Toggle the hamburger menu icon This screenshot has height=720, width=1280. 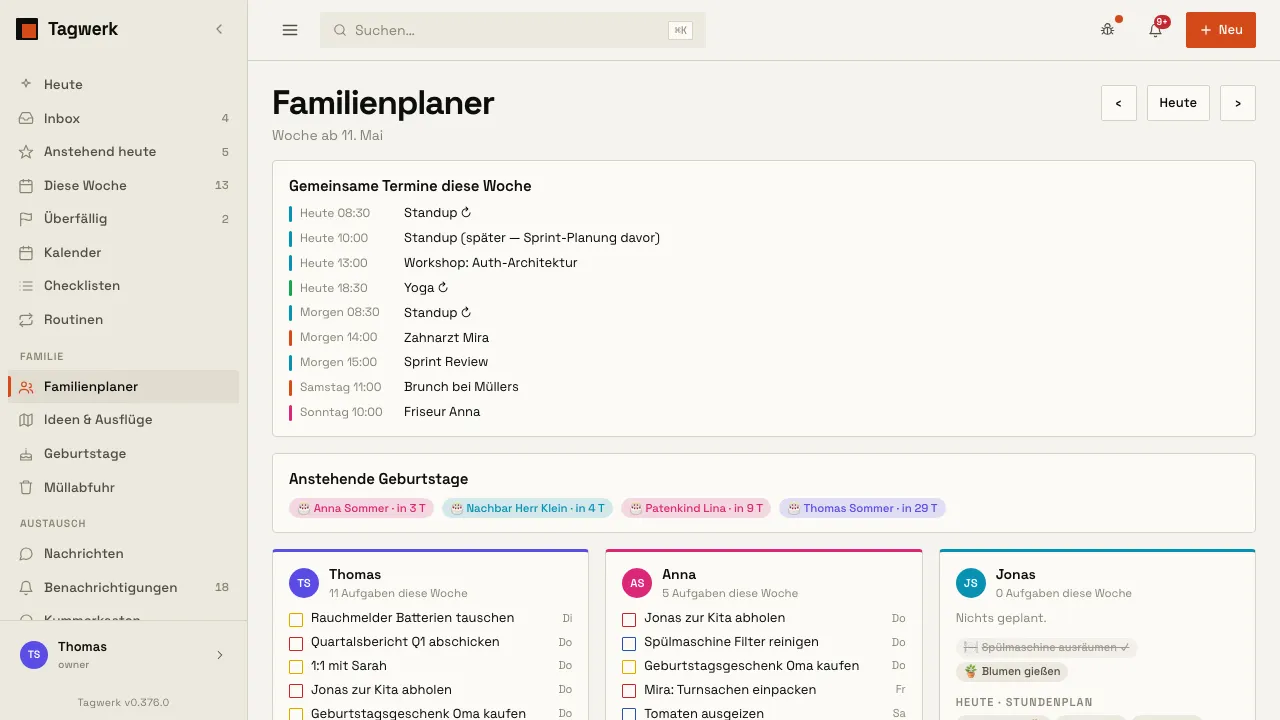click(x=290, y=30)
